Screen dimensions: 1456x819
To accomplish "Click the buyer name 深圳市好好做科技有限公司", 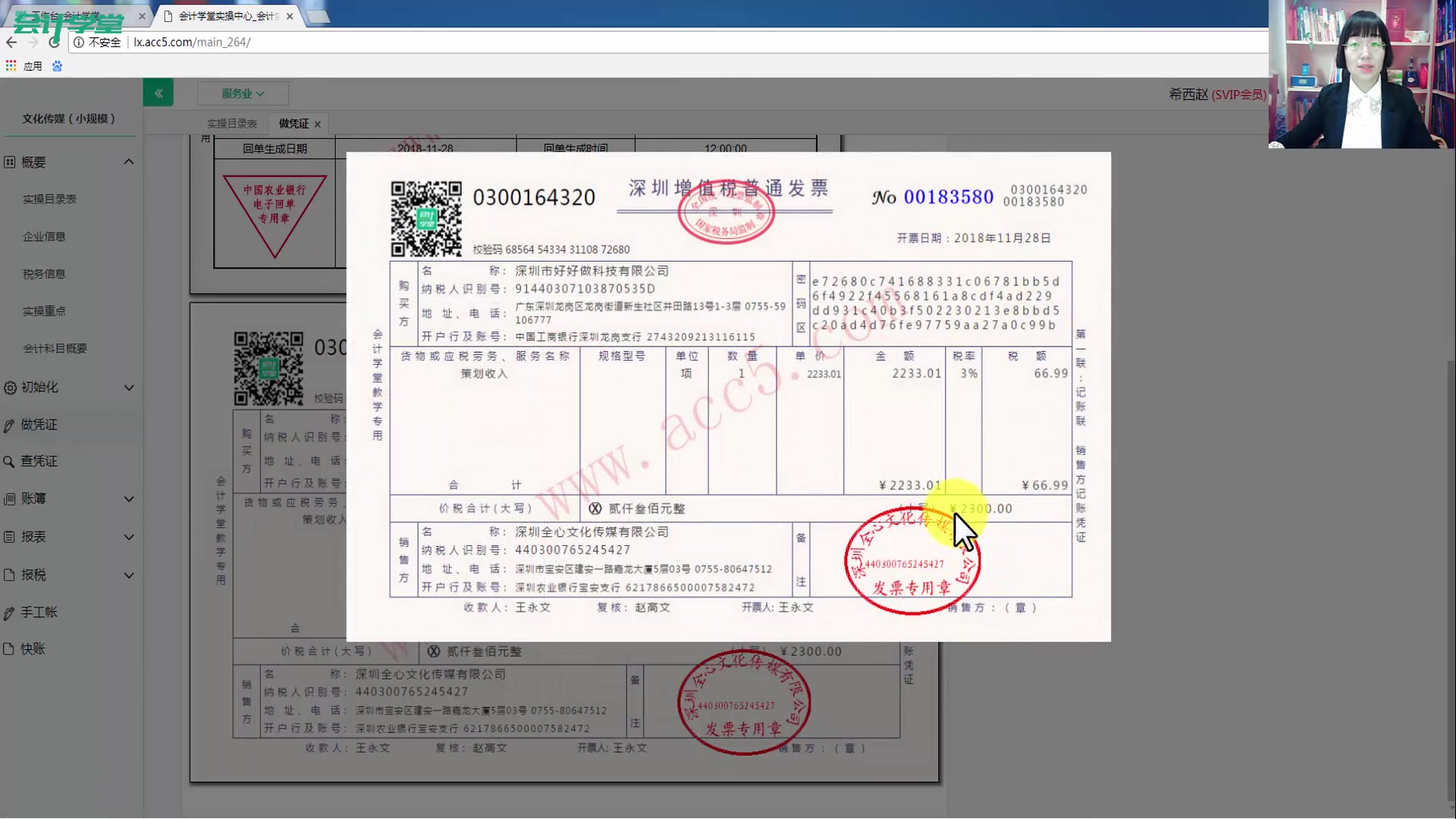I will tap(592, 271).
